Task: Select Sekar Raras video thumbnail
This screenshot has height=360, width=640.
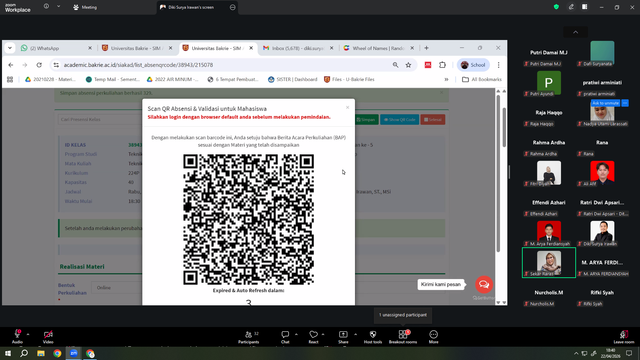Action: [549, 262]
